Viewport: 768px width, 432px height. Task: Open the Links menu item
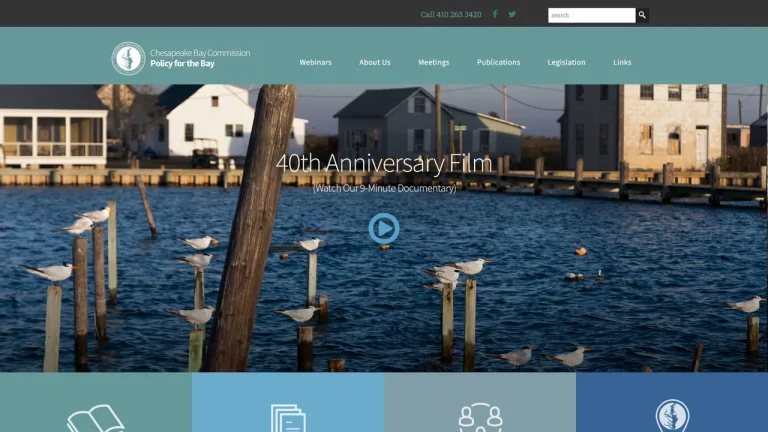622,62
